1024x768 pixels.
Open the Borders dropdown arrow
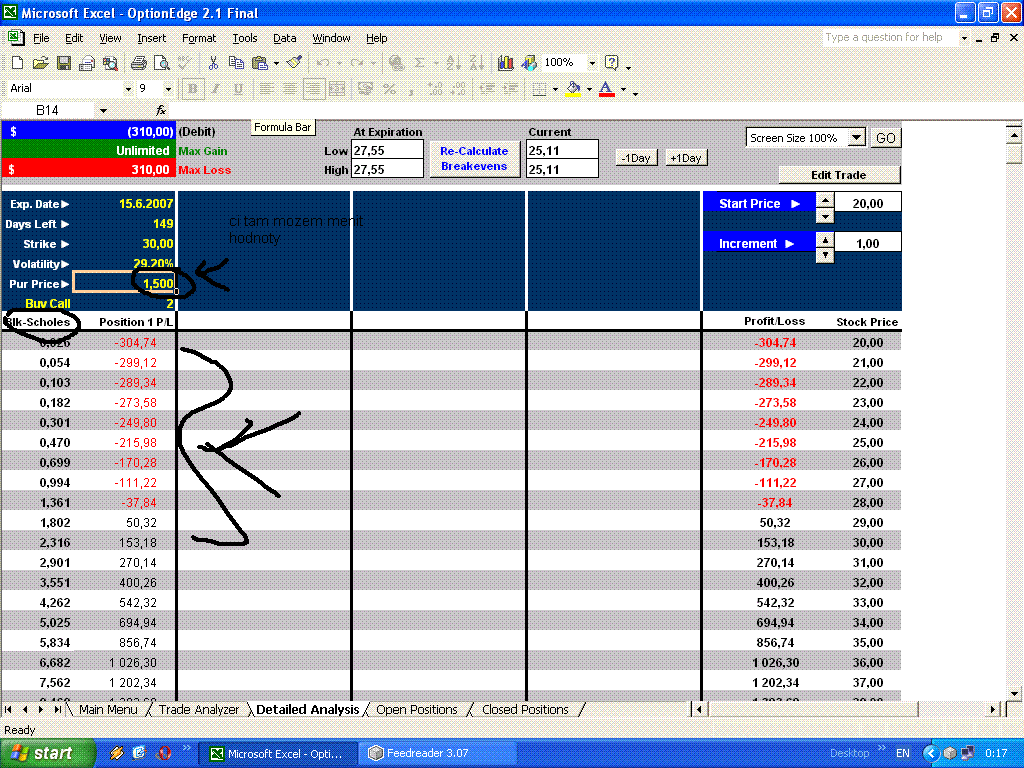click(555, 89)
